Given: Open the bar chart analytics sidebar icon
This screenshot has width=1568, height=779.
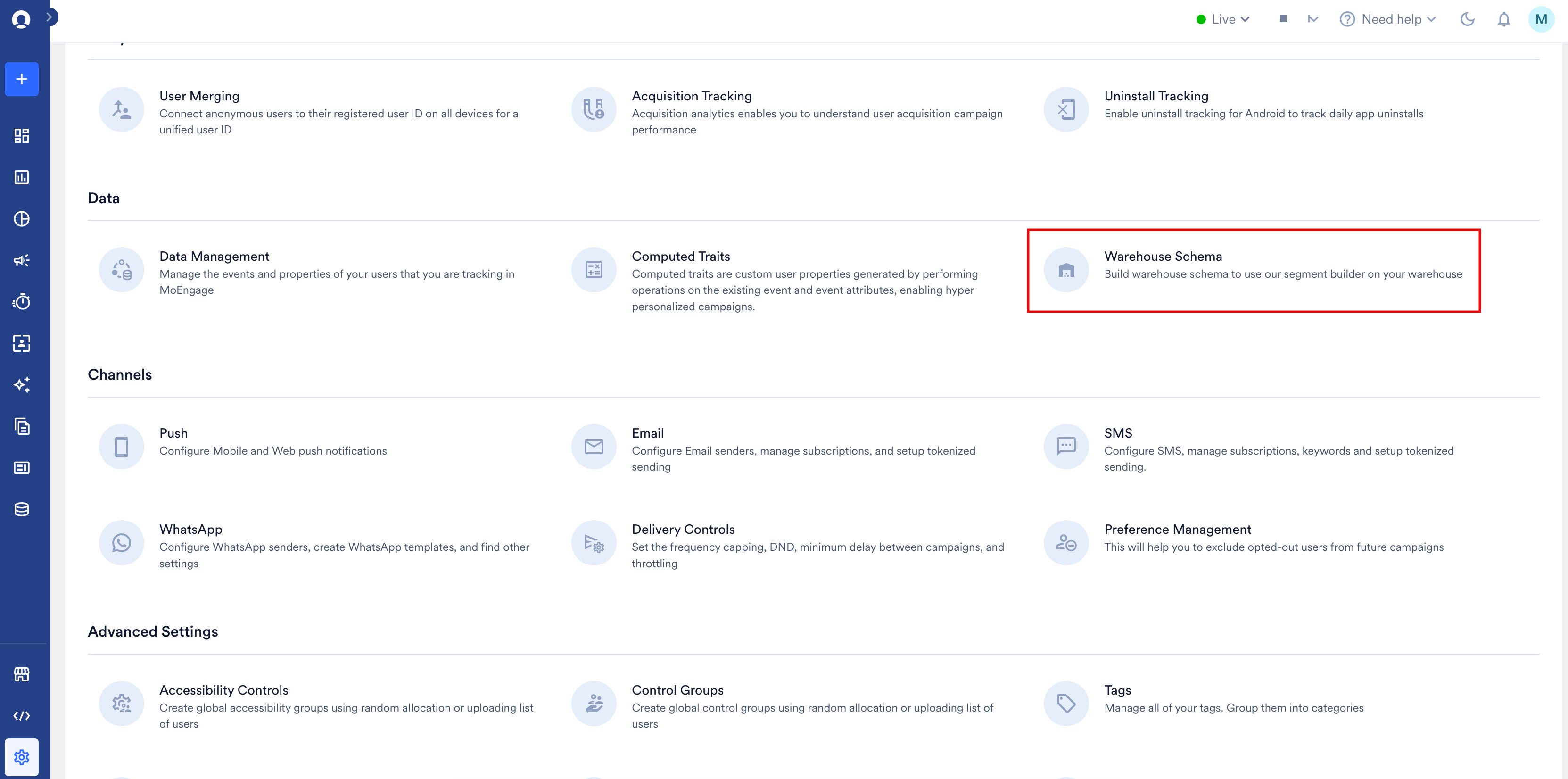Looking at the screenshot, I should click(x=21, y=177).
